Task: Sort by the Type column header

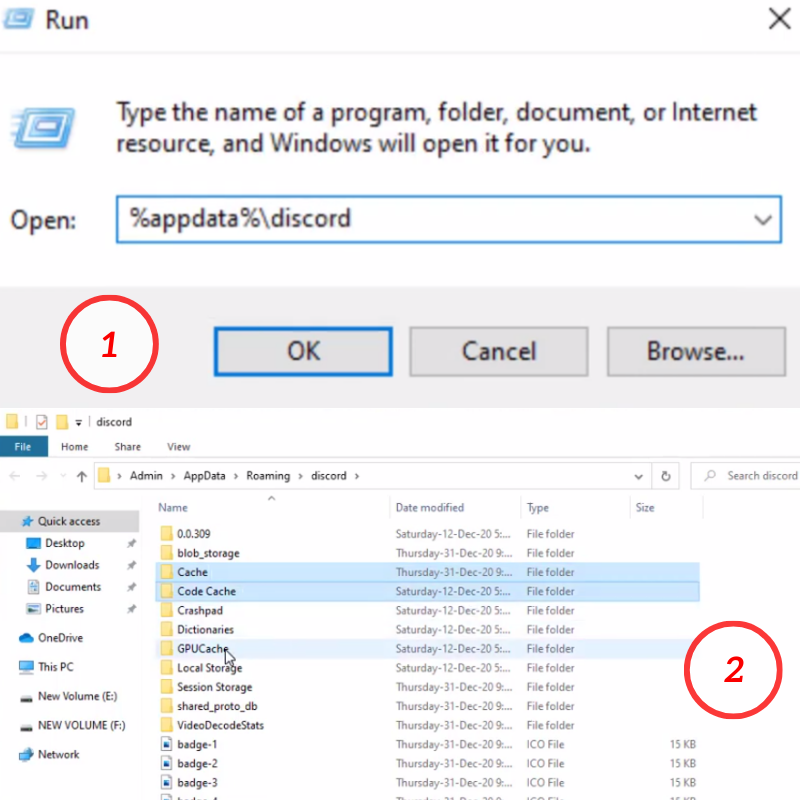Action: [538, 508]
